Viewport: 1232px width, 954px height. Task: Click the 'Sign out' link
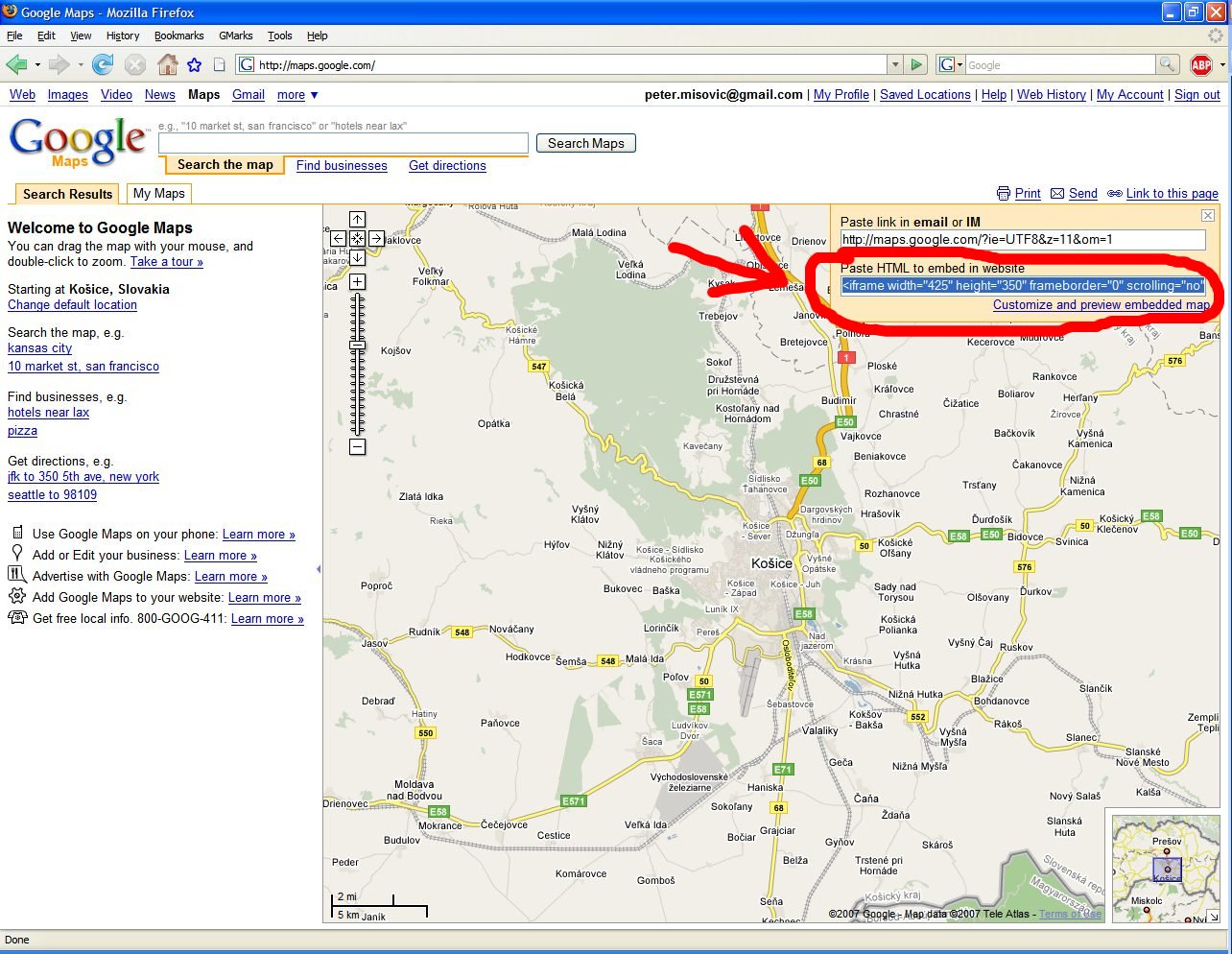pos(1197,94)
